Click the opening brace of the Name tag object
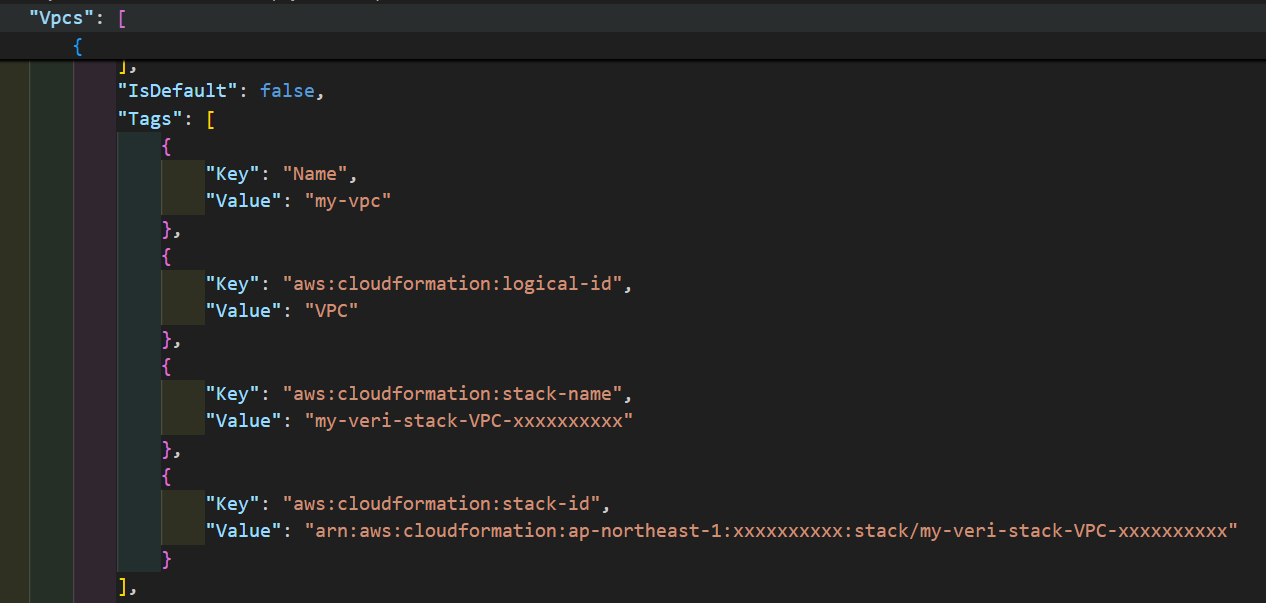Screen dimensions: 1266x605 pos(166,147)
